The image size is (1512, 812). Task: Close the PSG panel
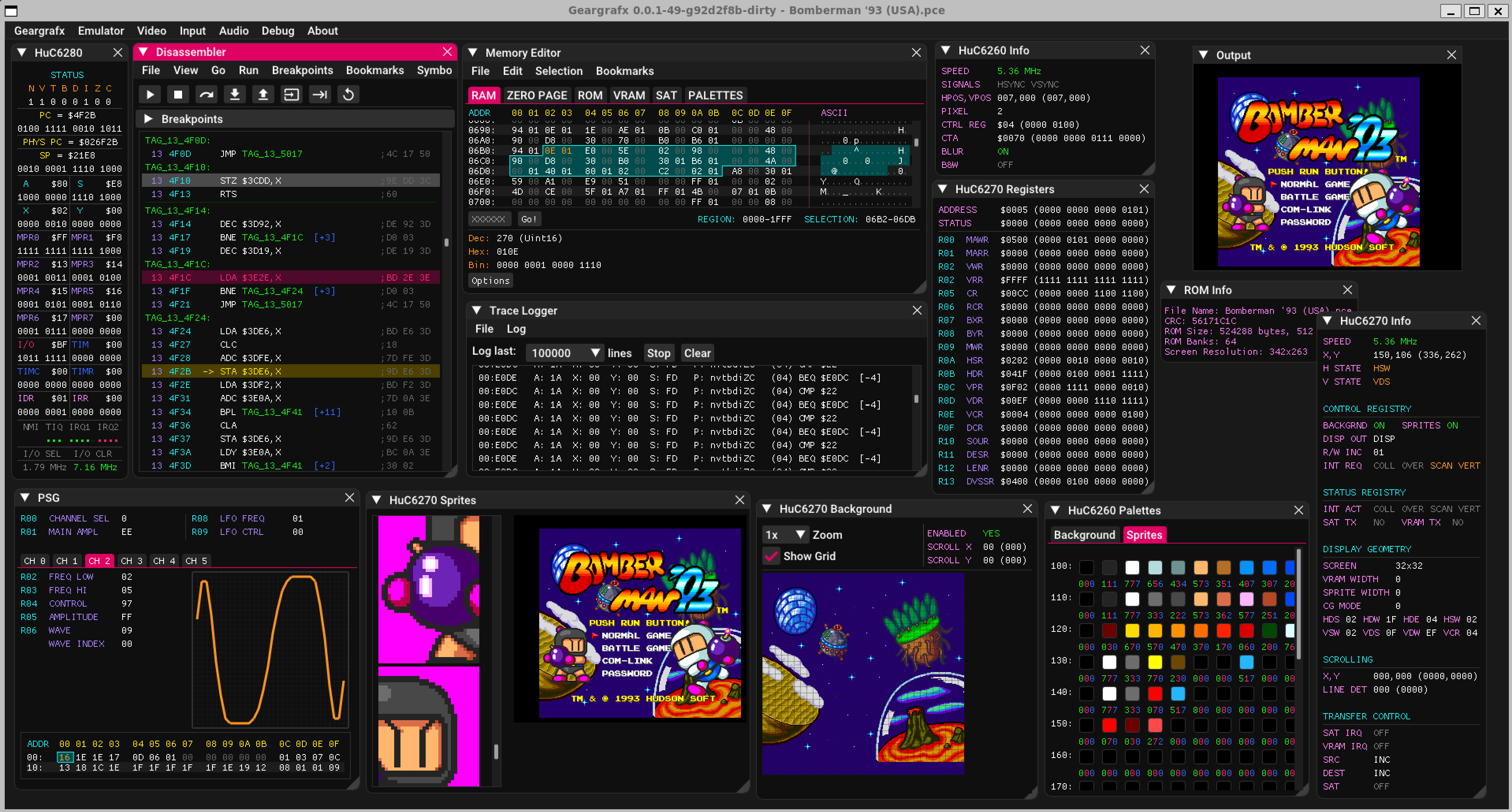[349, 498]
